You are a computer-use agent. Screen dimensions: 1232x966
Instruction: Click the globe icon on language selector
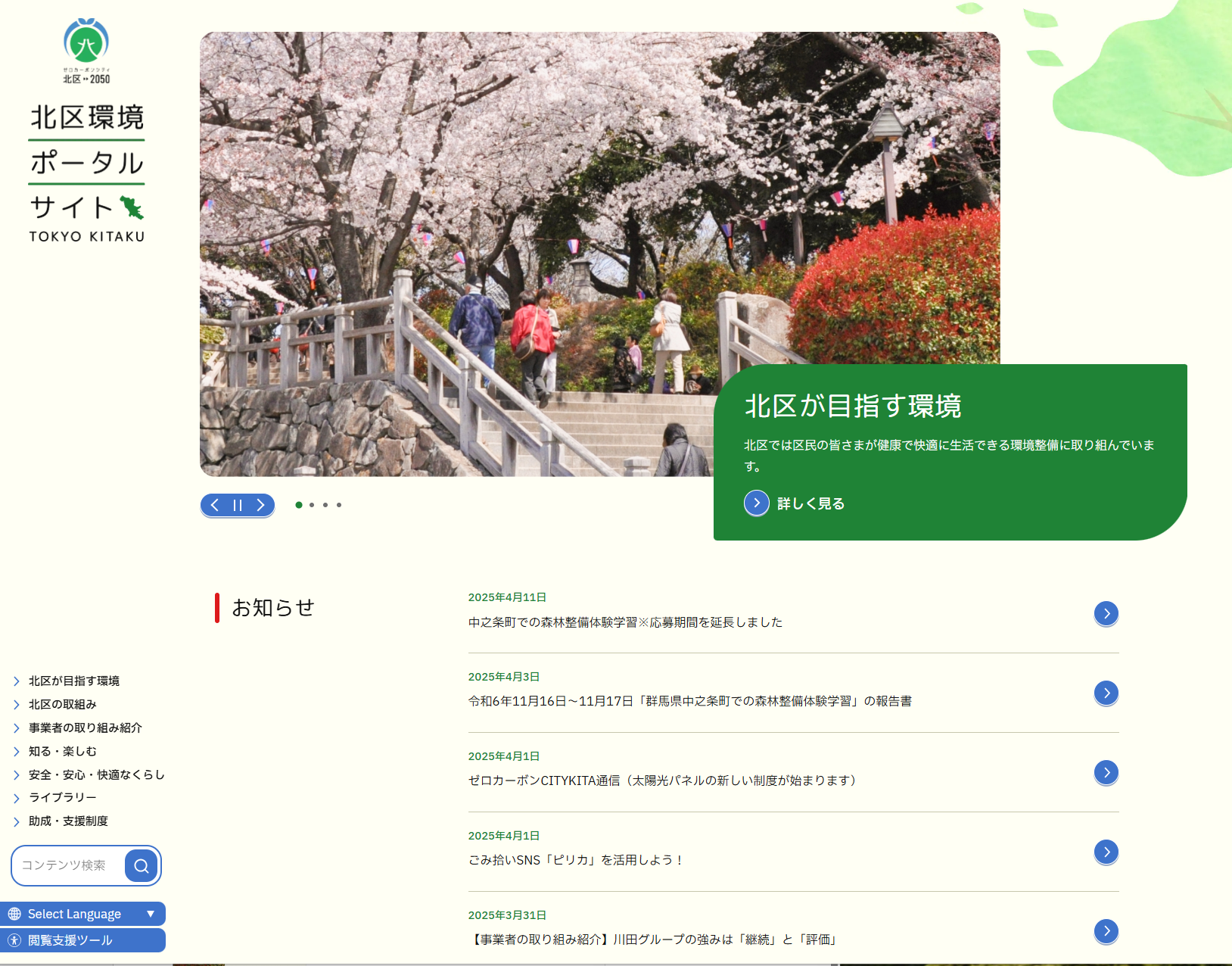(x=14, y=914)
